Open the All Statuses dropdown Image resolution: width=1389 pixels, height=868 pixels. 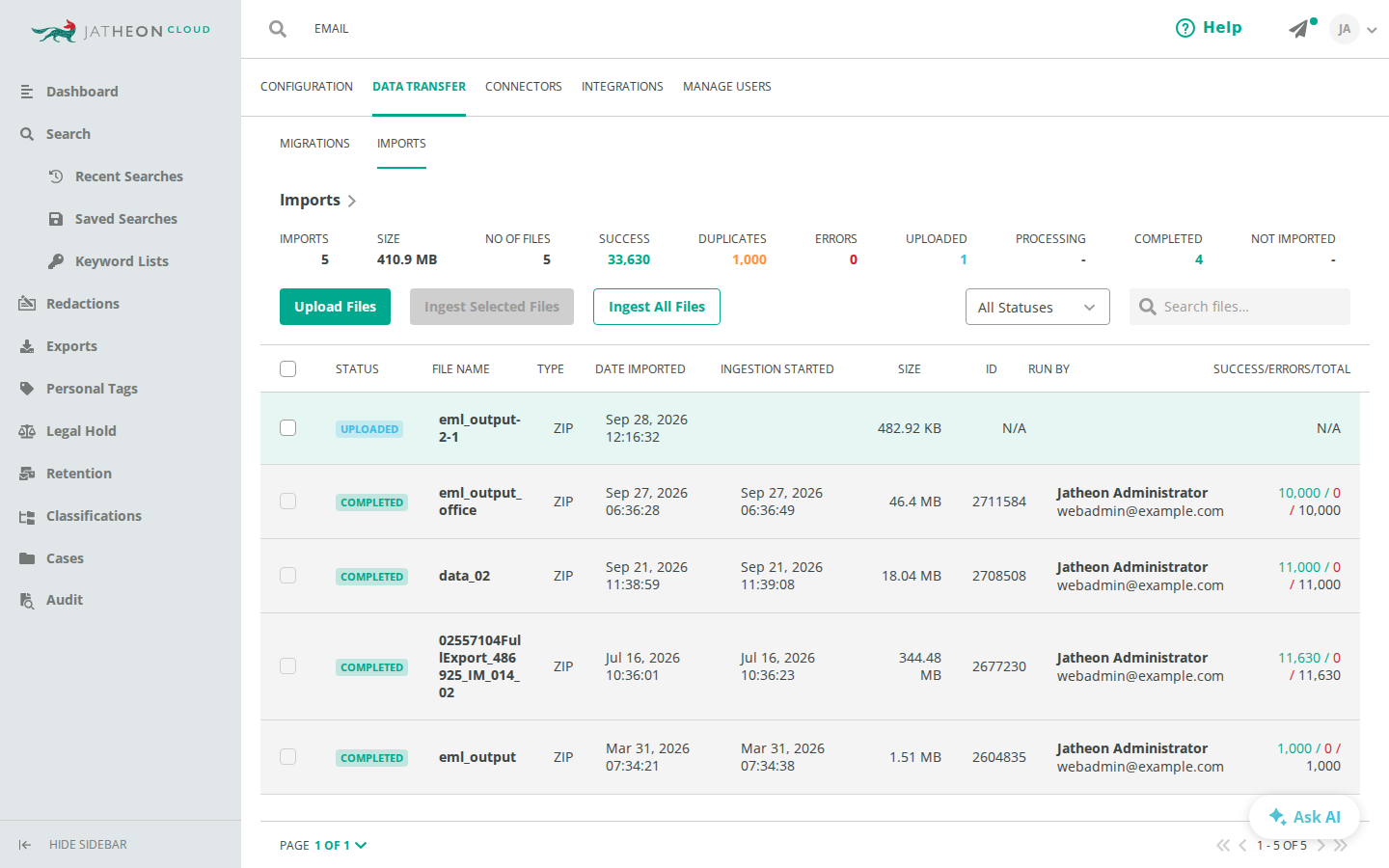pos(1037,307)
